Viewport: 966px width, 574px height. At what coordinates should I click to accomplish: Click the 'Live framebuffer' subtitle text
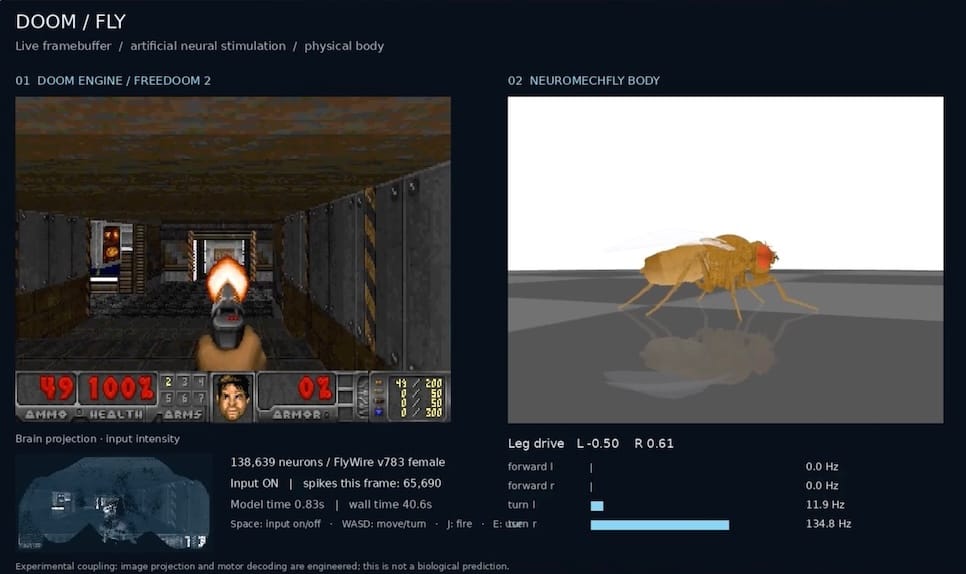coord(63,46)
